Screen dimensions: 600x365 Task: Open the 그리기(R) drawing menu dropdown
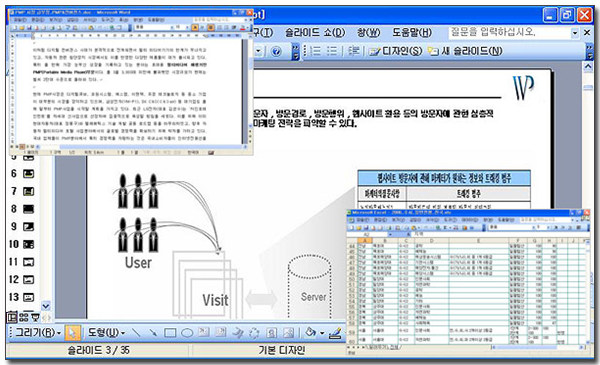(x=38, y=333)
